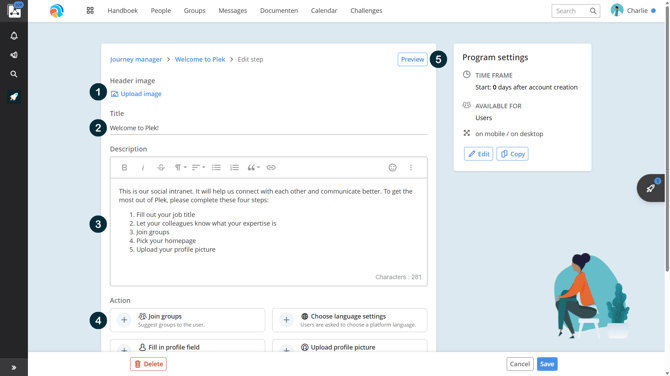Open the Handboek menu
The image size is (670, 376).
point(123,11)
